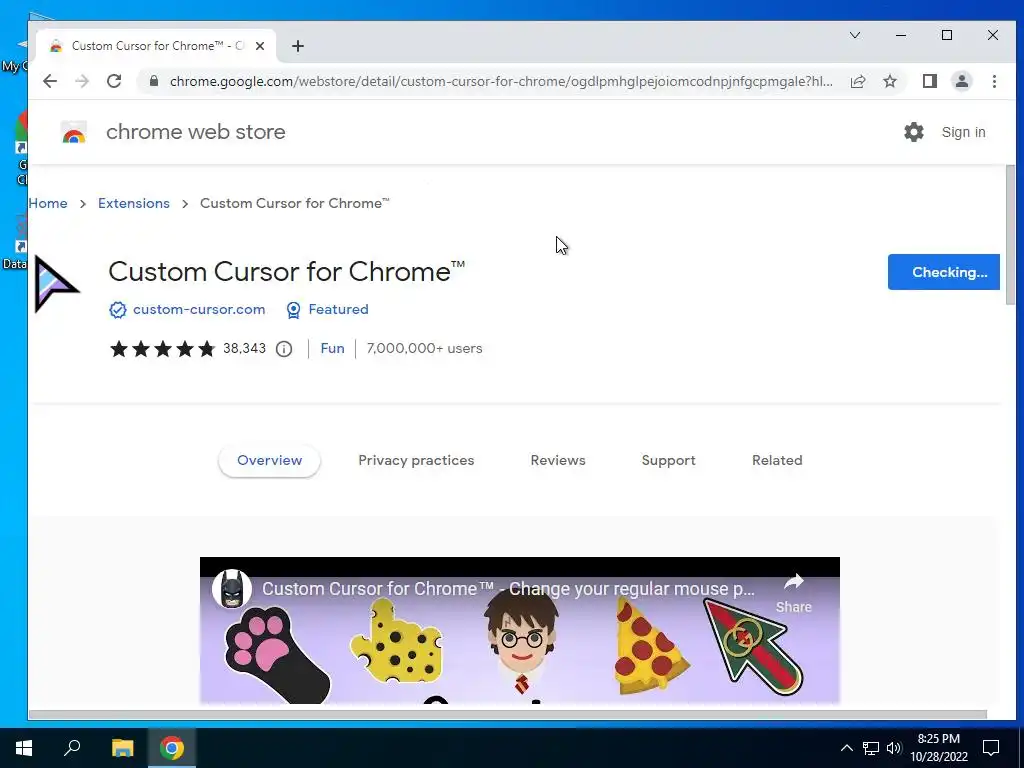
Task: Click the padlock site info icon
Action: (x=153, y=81)
